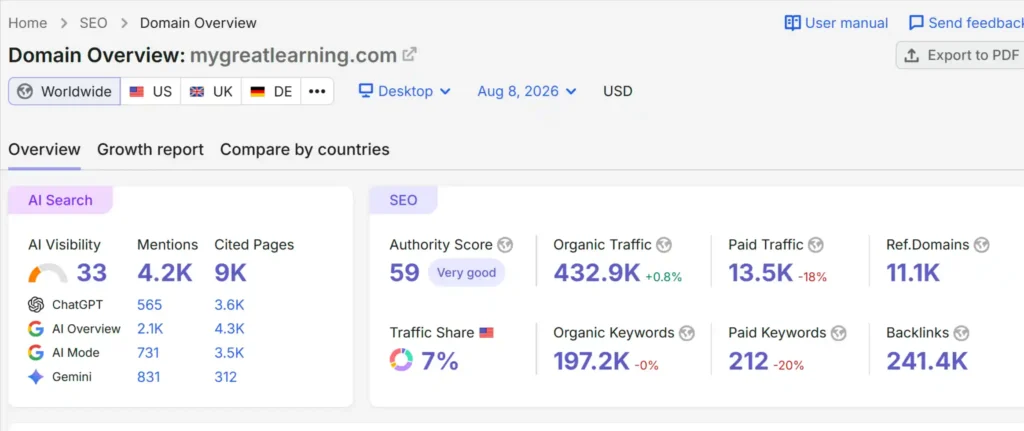Screen dimensions: 1024x431
Task: Click Ref.Domains value 11.1K
Action: click(x=913, y=273)
